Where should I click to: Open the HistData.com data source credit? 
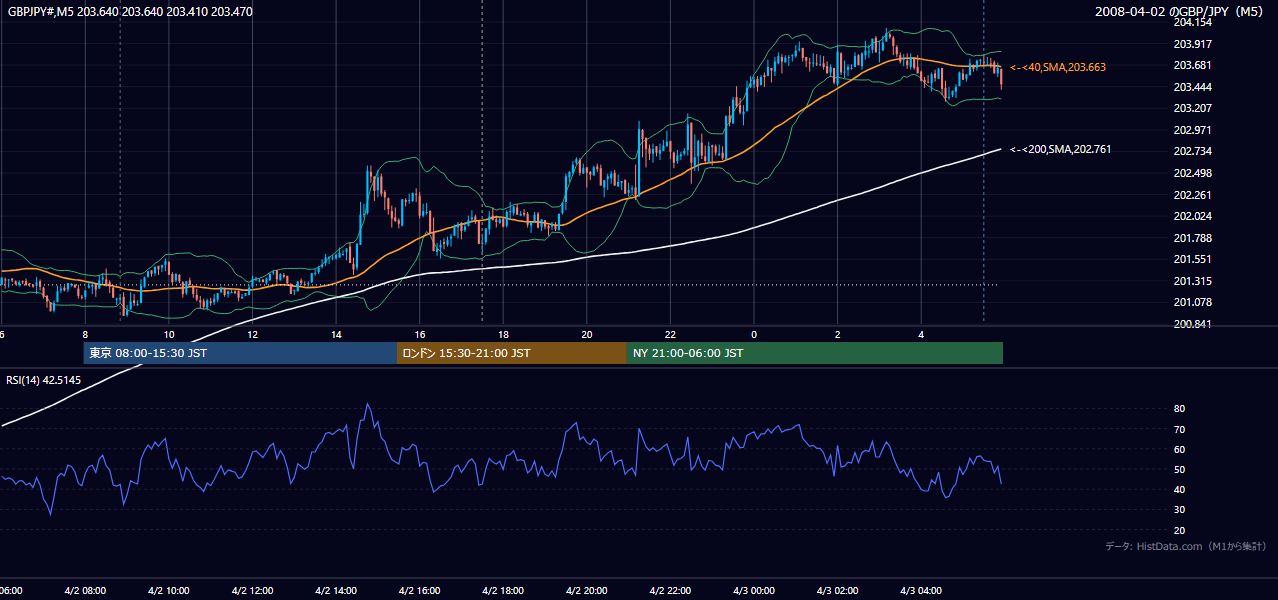click(x=1185, y=546)
